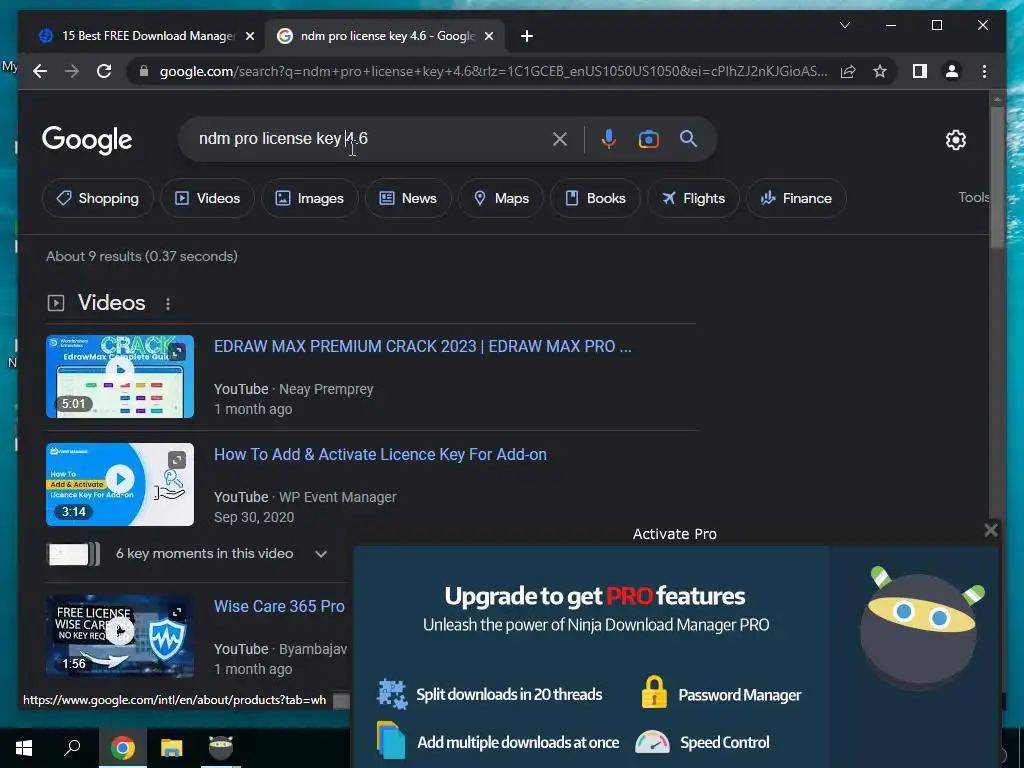Clear the Google search box with X
The image size is (1024, 768).
pos(560,139)
